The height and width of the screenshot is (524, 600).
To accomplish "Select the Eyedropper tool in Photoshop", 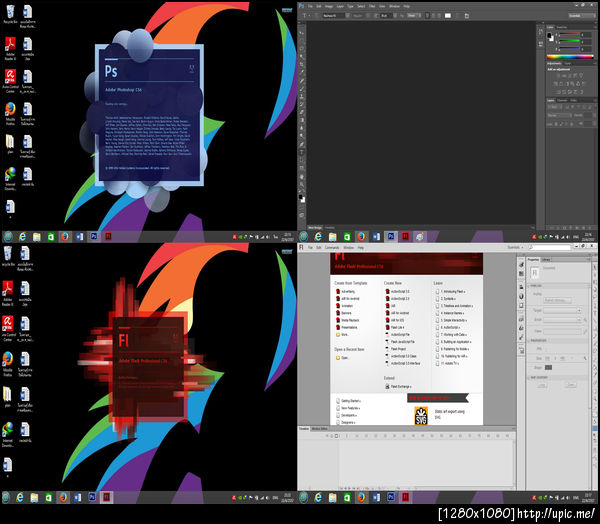I will pos(302,73).
